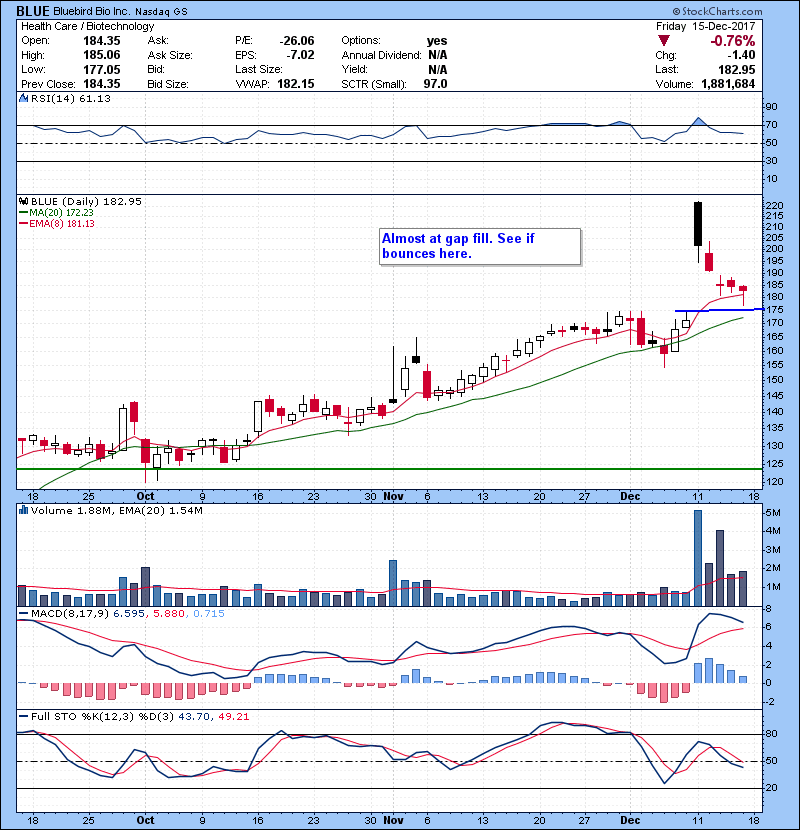The height and width of the screenshot is (830, 800).
Task: Select the MACD histogram value 0.715
Action: [209, 614]
